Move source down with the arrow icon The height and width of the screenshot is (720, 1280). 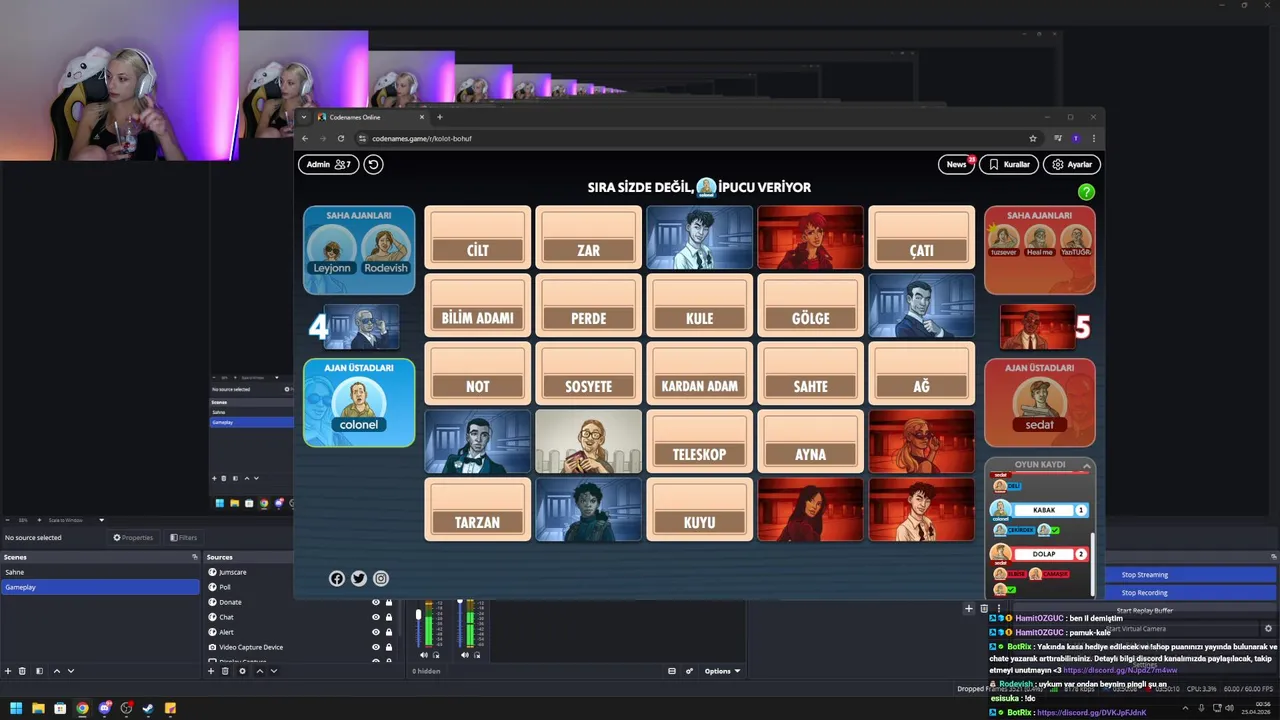coord(275,671)
